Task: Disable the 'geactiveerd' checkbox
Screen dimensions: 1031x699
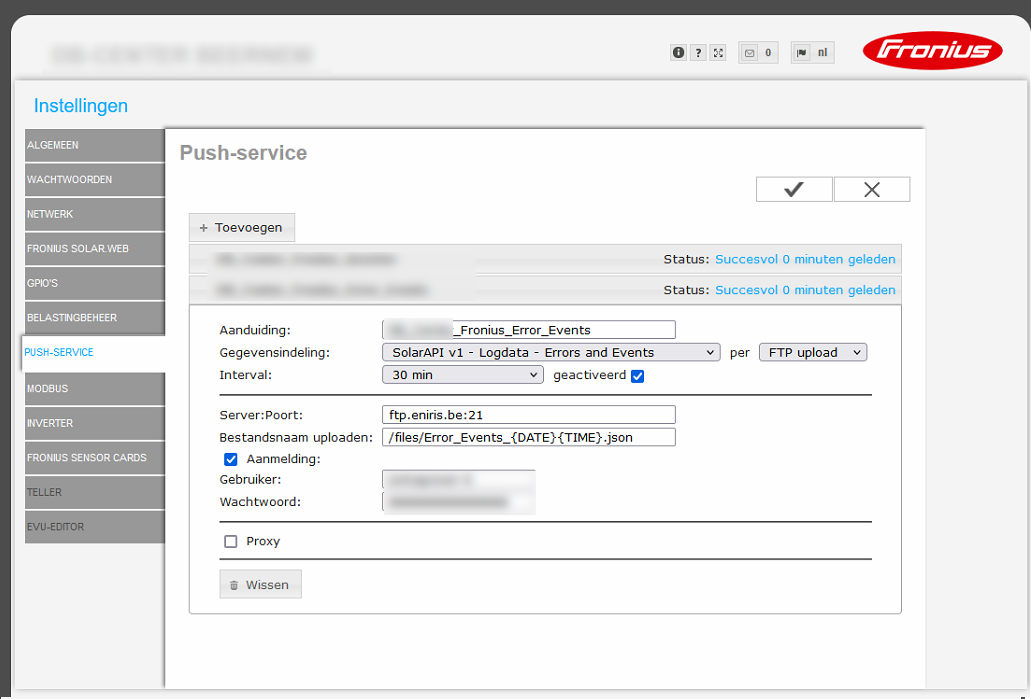Action: [638, 376]
